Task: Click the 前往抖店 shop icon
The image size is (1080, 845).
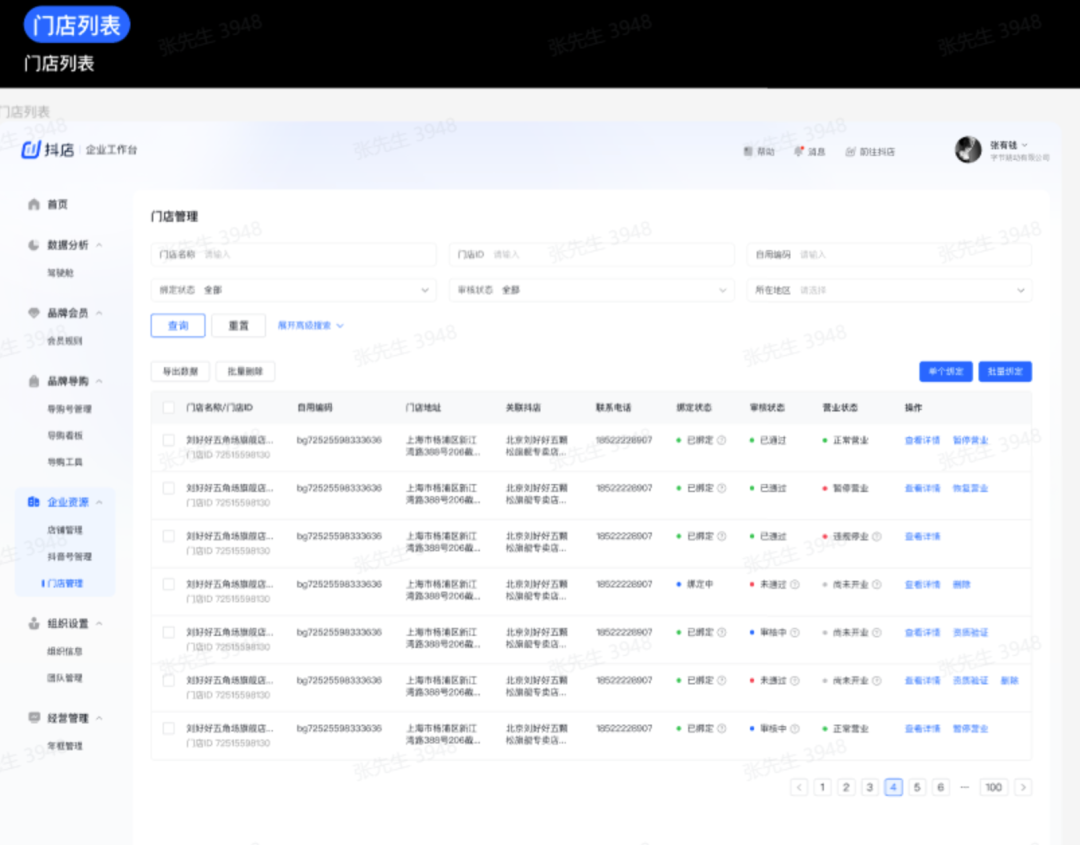Action: [850, 152]
